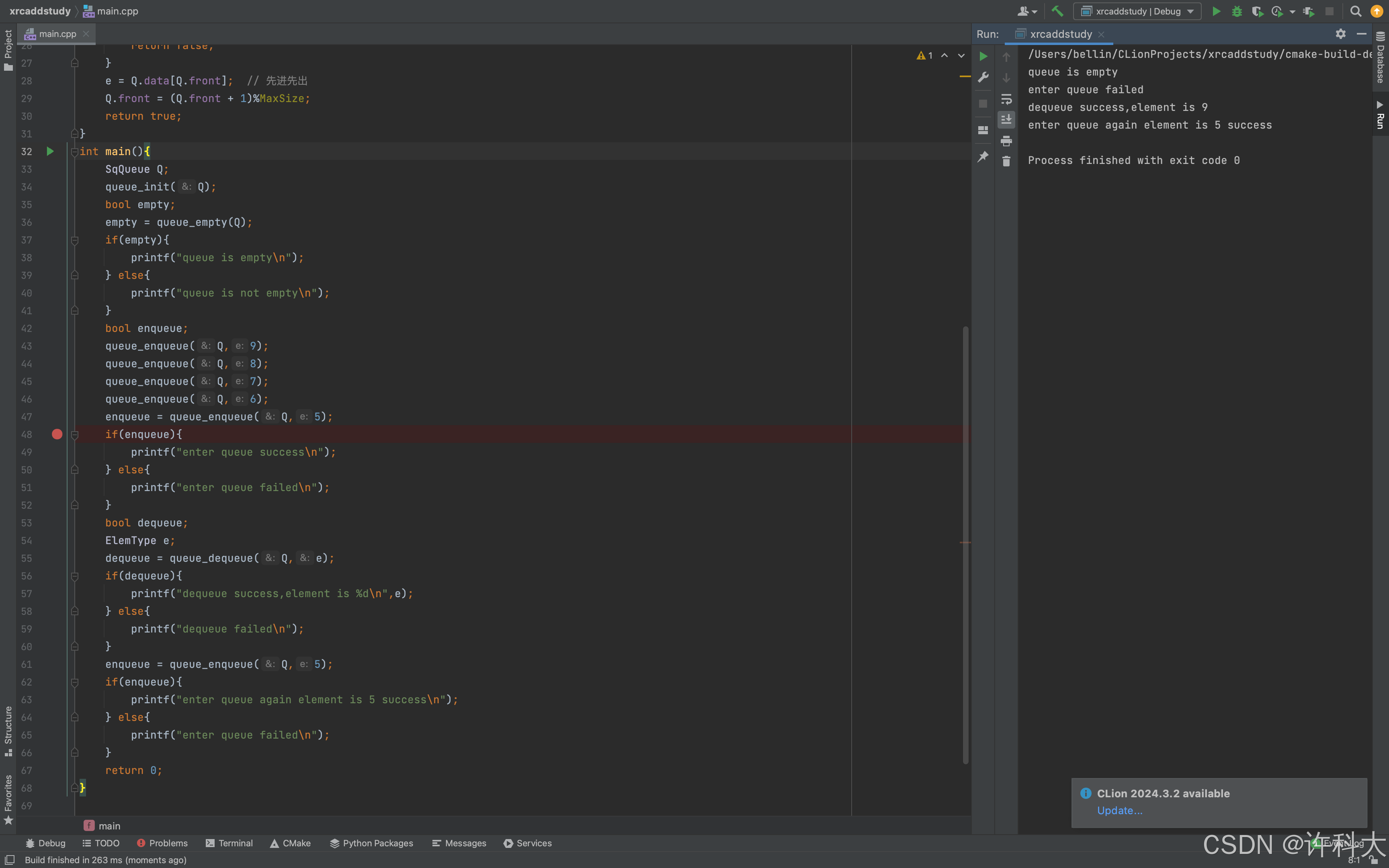This screenshot has height=868, width=1389.
Task: Rerun xrcaddstudy in the Run panel
Action: pyautogui.click(x=983, y=56)
